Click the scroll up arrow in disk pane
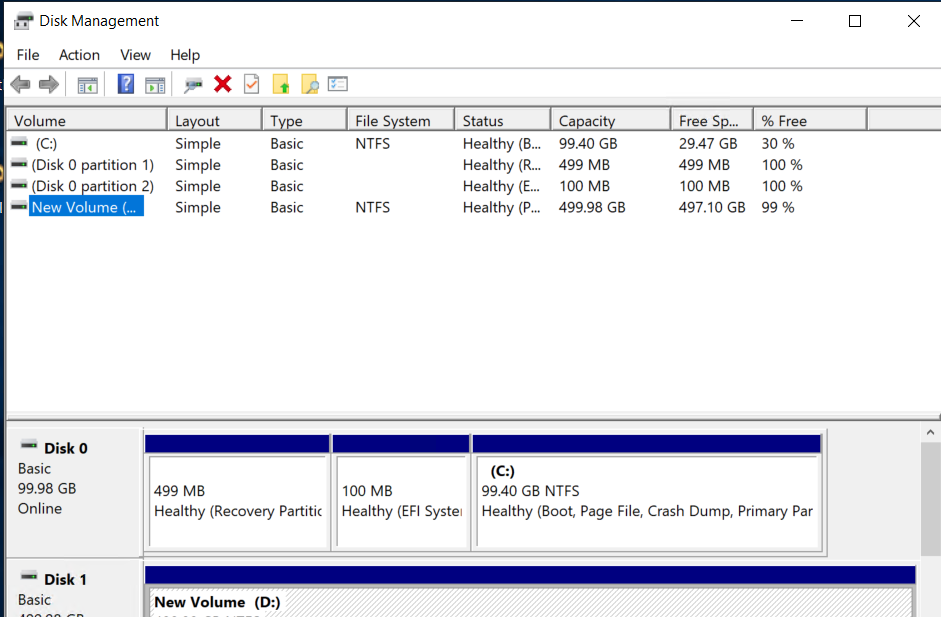Image resolution: width=941 pixels, height=617 pixels. pyautogui.click(x=930, y=432)
